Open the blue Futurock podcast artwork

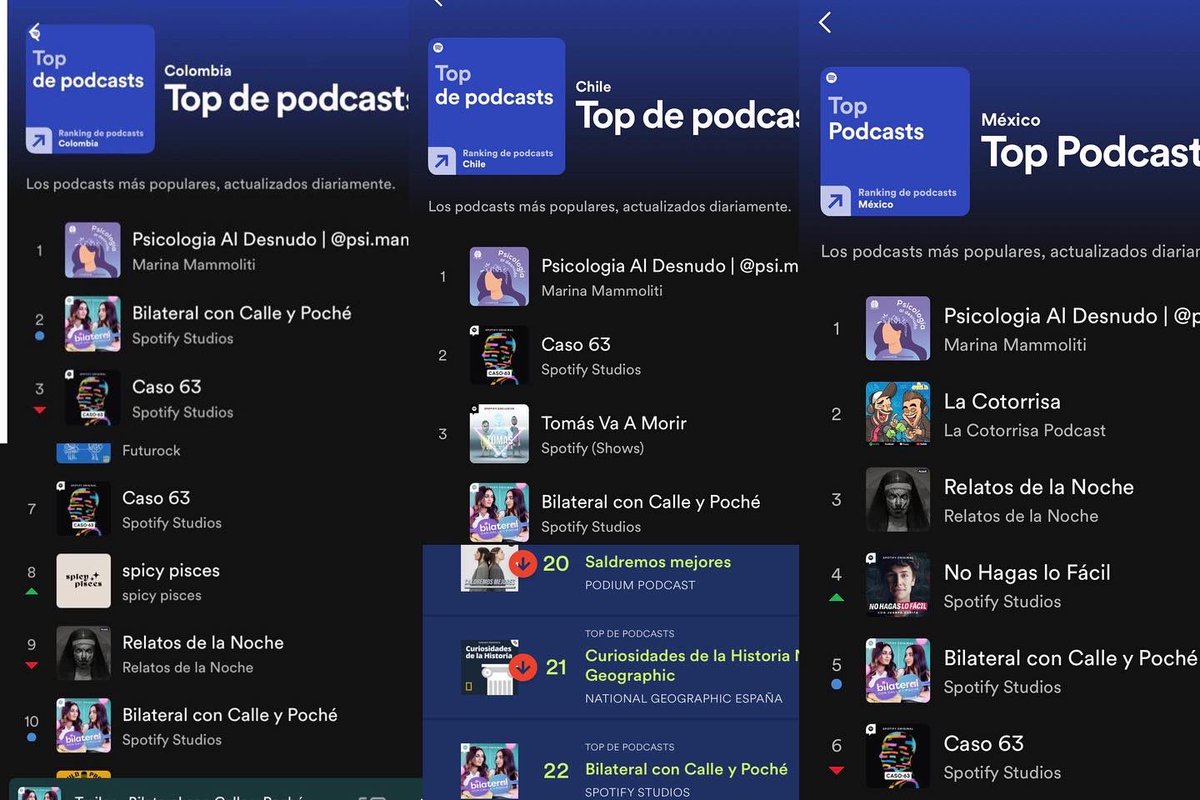83,453
